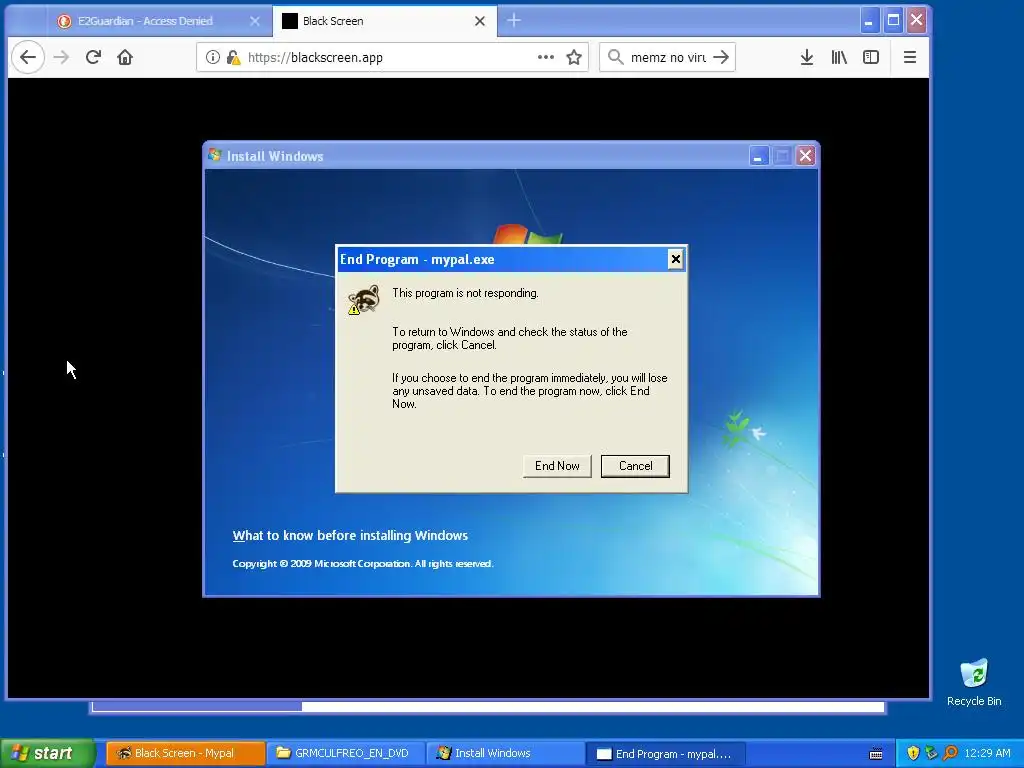1024x768 pixels.
Task: Switch to Black Screen - Mypal taskbar item
Action: (x=185, y=753)
